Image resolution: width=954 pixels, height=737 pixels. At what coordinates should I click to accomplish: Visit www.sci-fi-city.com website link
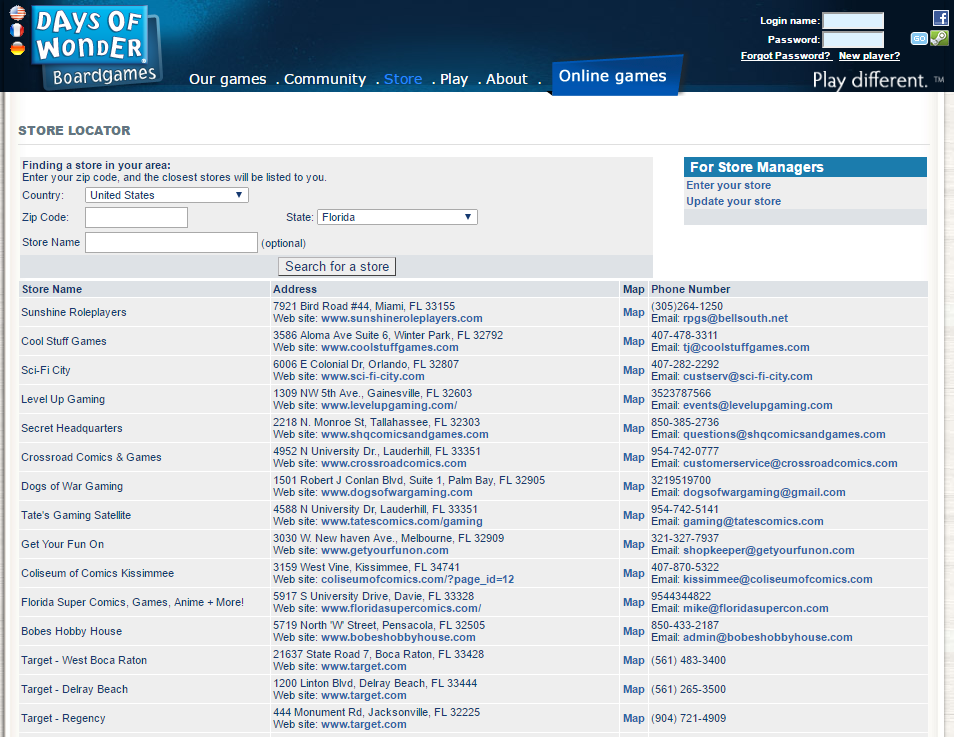point(372,377)
